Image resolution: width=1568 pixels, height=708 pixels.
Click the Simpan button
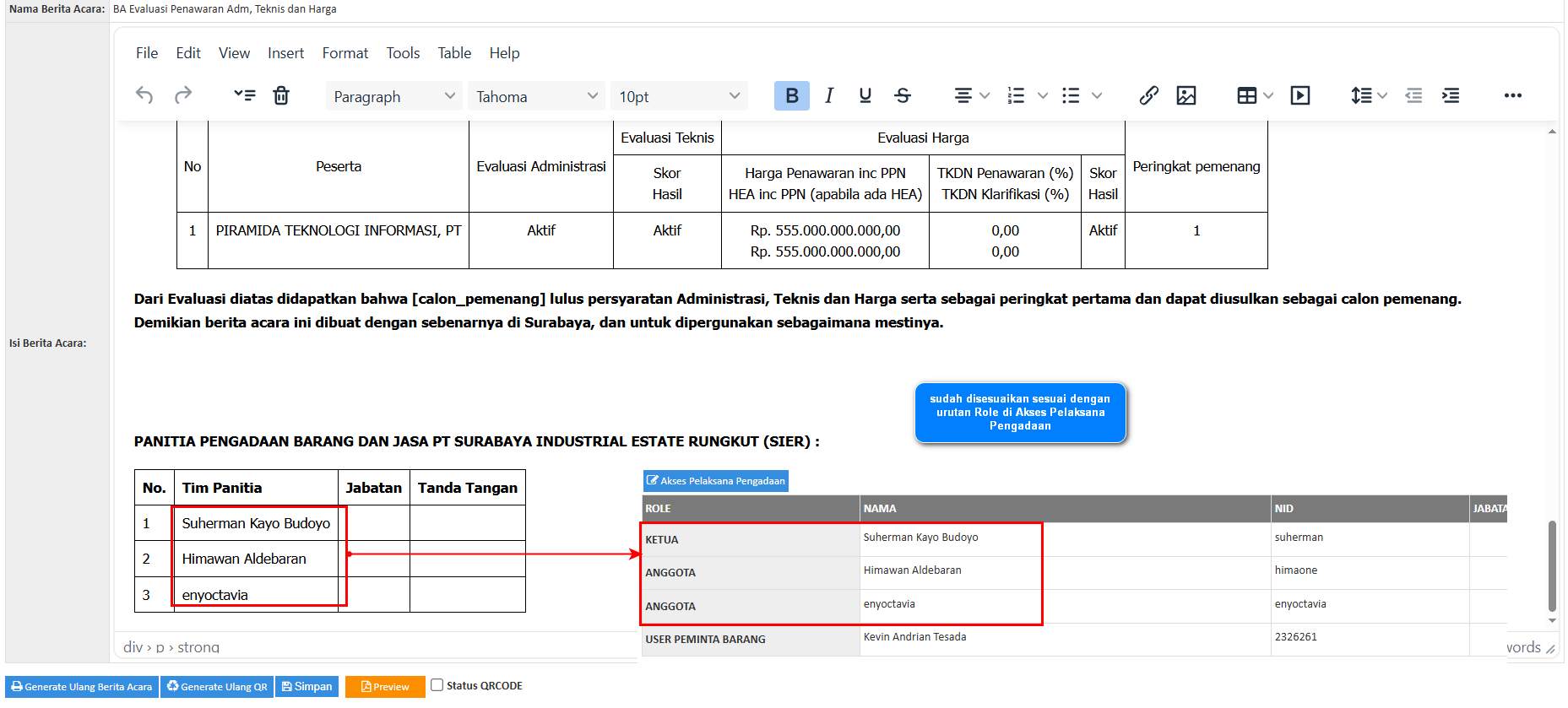[x=307, y=687]
